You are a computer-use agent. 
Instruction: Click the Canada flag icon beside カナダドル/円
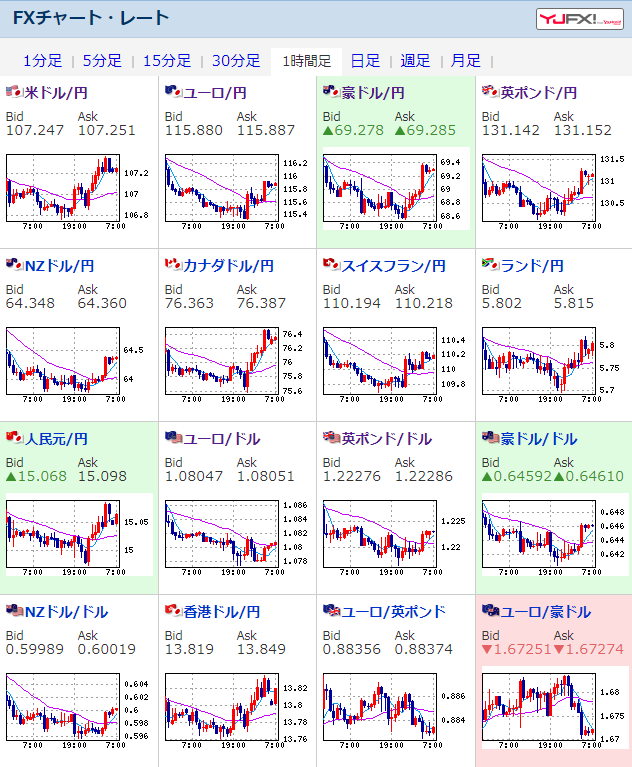pos(173,265)
